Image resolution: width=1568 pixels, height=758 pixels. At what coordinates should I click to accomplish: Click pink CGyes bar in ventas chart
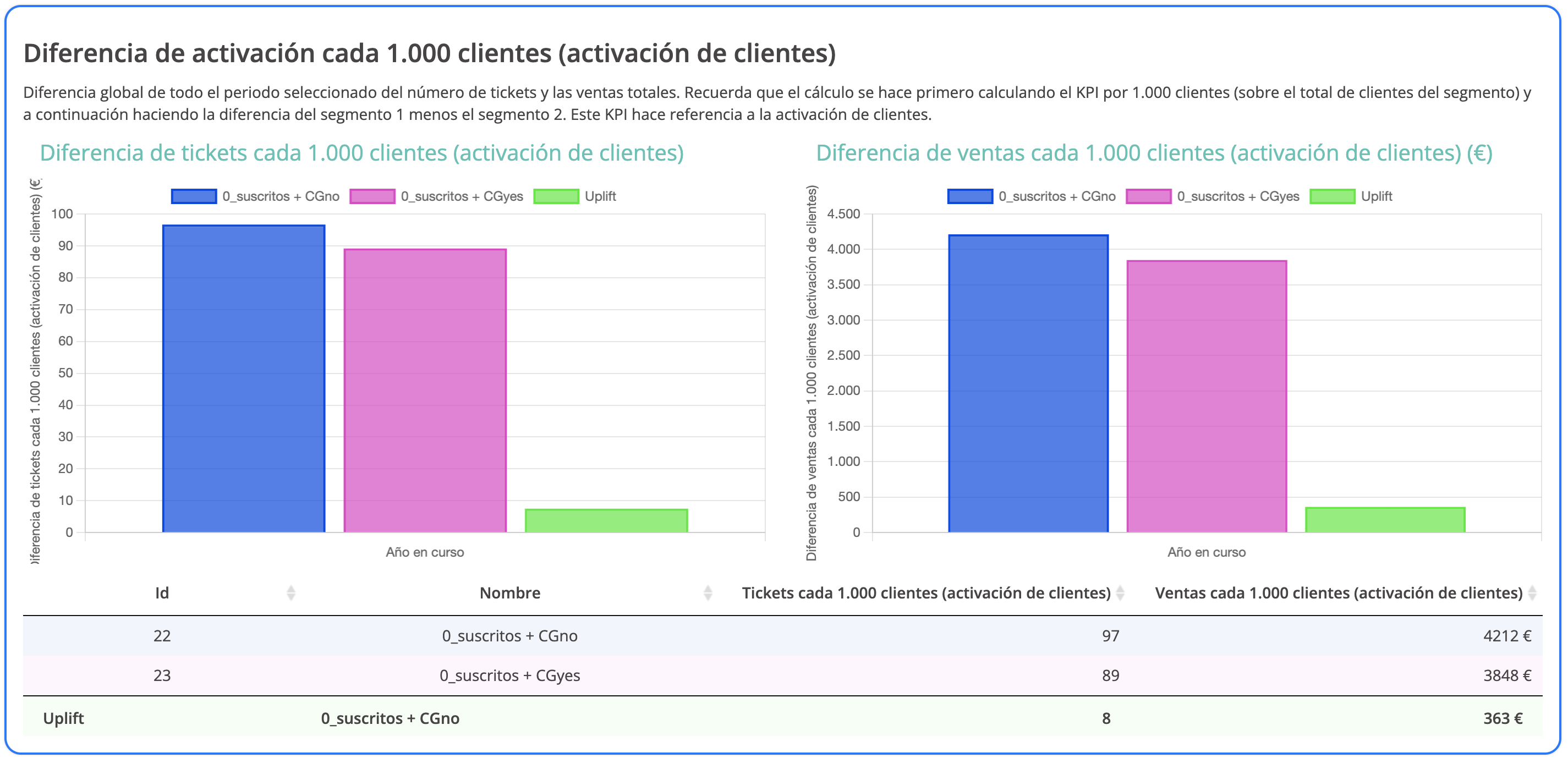click(x=1207, y=397)
